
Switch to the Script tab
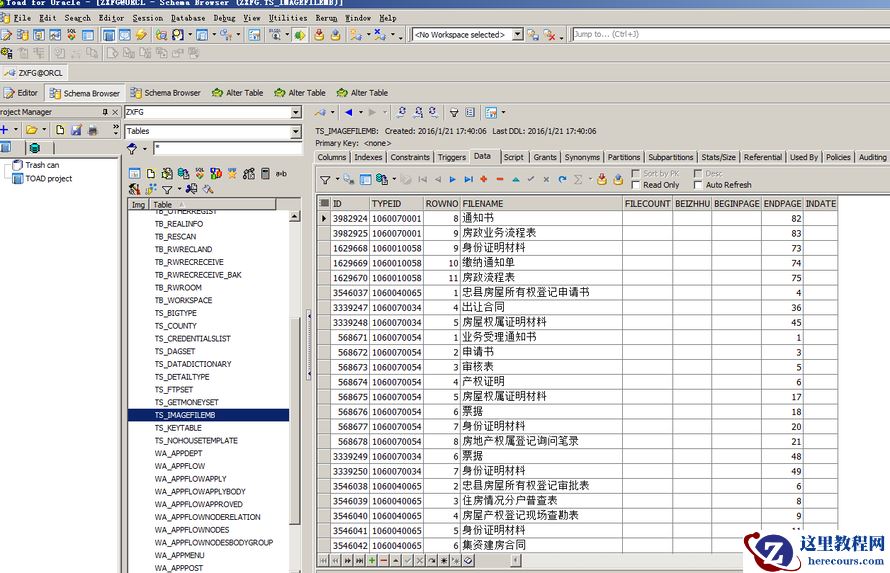(x=513, y=157)
